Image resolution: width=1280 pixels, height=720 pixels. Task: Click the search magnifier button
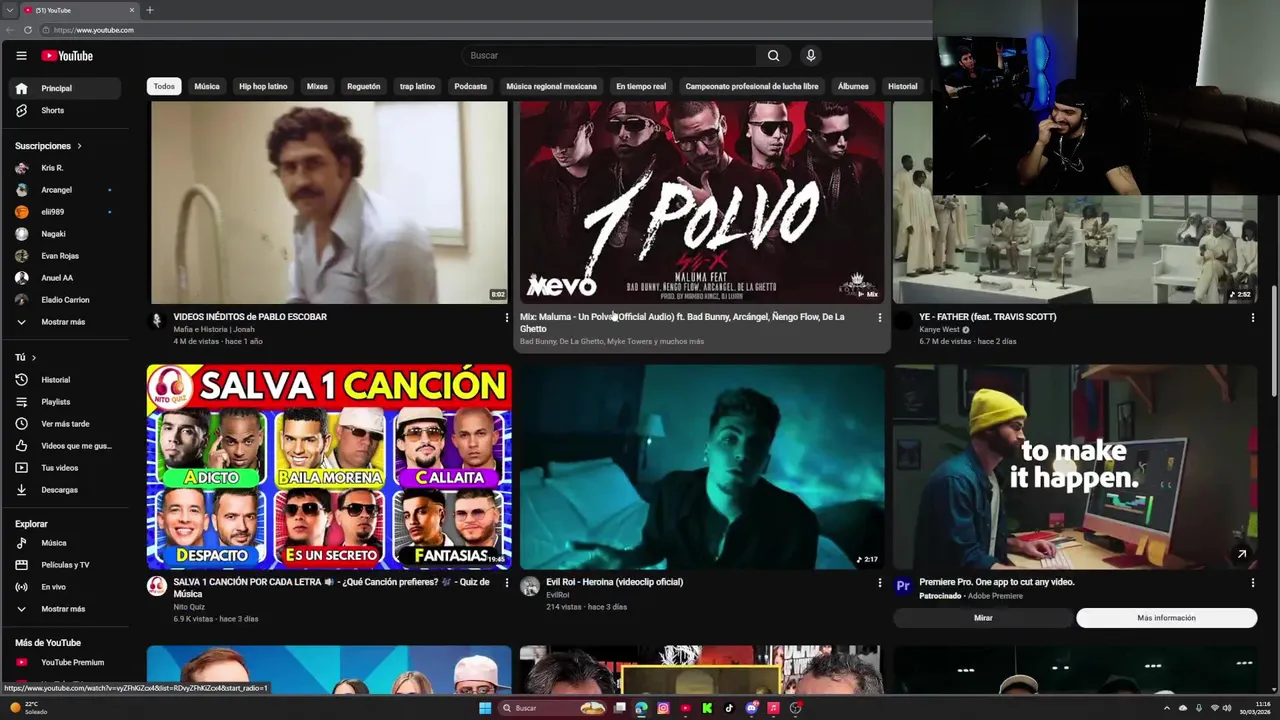click(773, 56)
